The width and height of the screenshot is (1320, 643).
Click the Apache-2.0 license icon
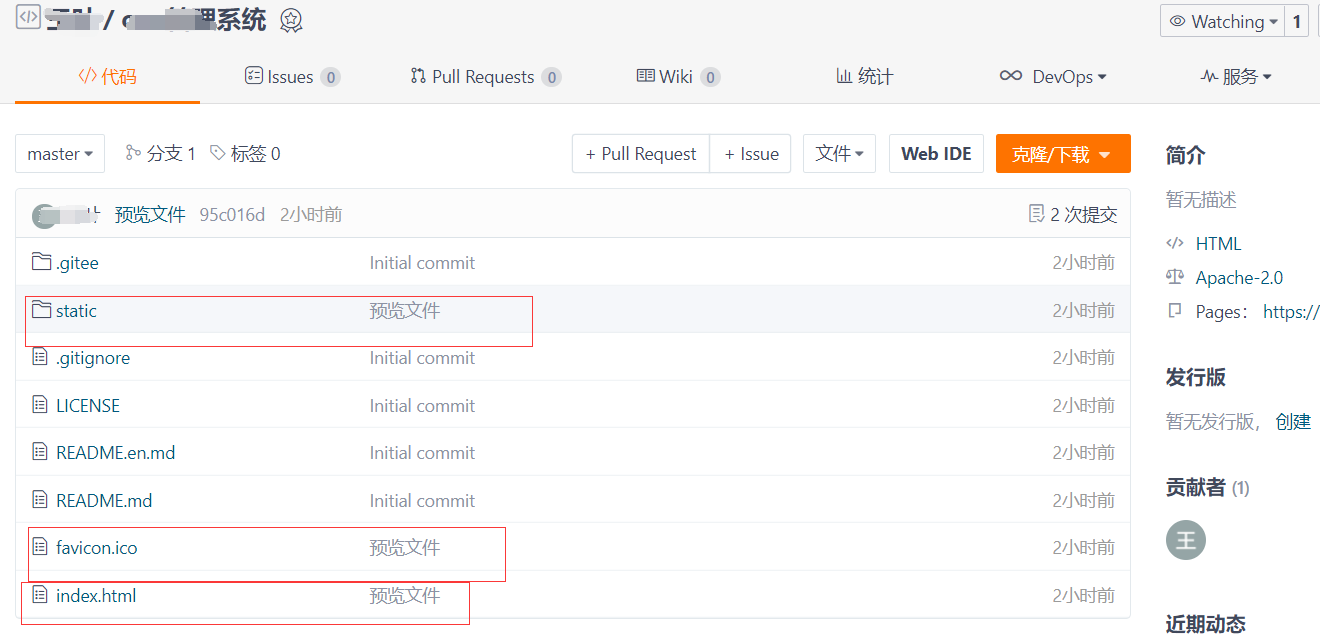1177,277
